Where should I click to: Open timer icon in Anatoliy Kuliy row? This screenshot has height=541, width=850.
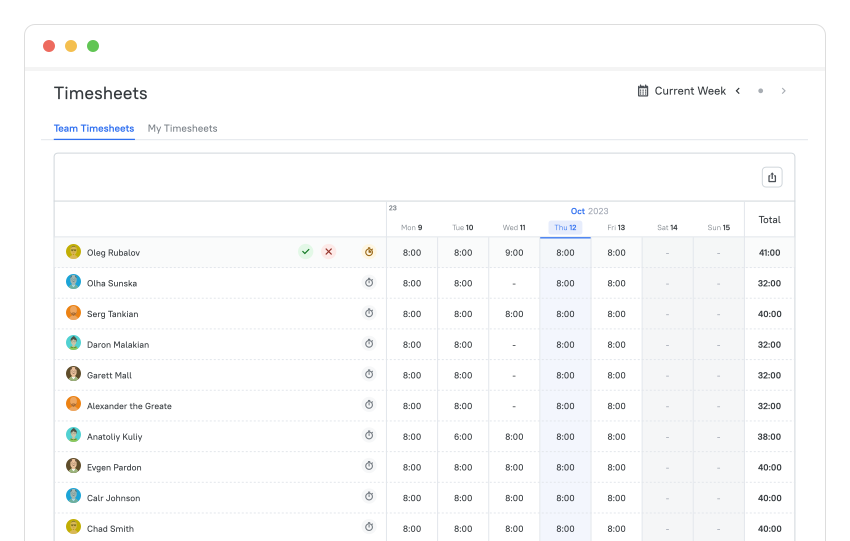(x=369, y=435)
